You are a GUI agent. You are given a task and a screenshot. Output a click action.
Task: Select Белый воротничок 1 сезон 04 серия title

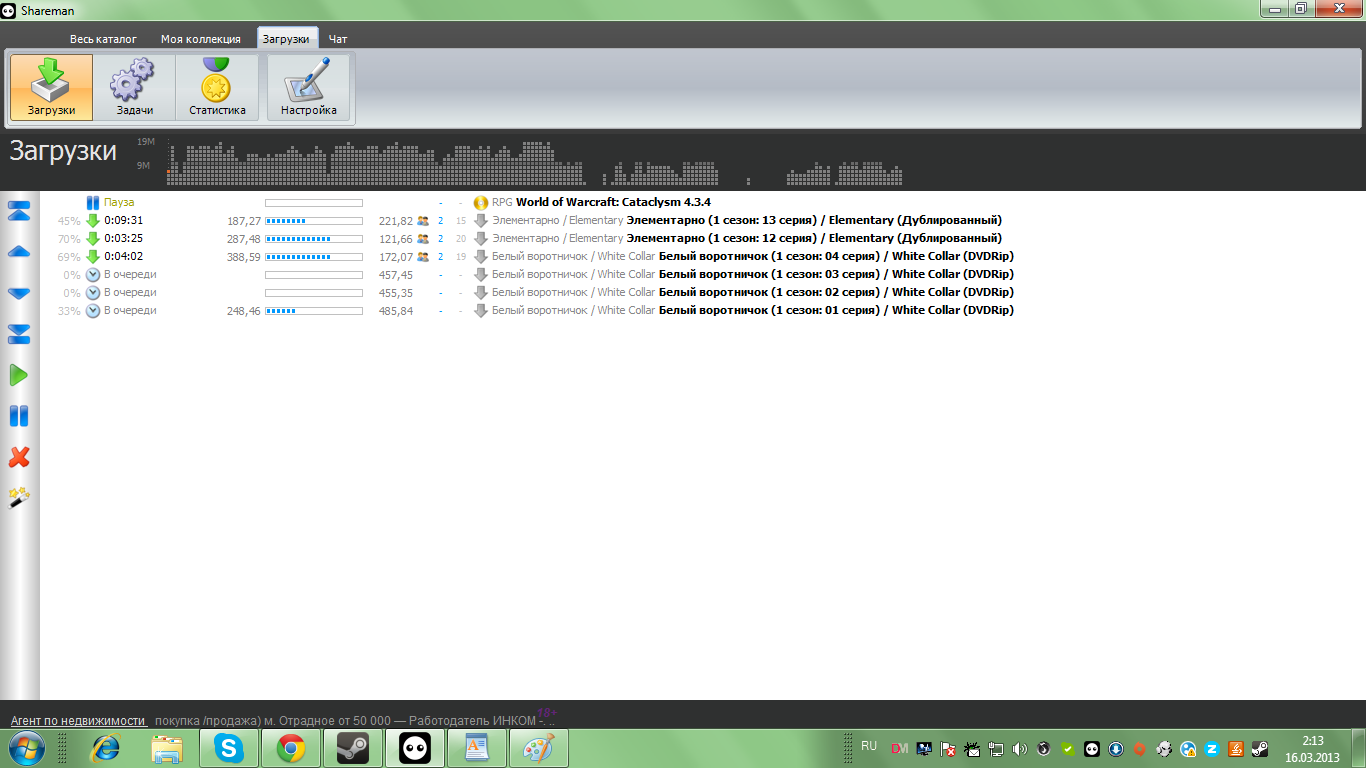(x=836, y=256)
